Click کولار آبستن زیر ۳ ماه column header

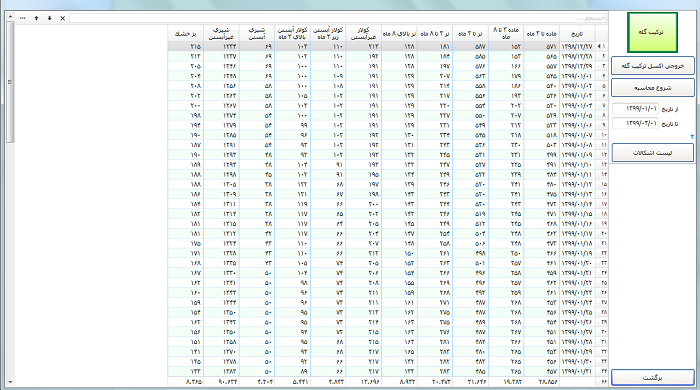[328, 34]
